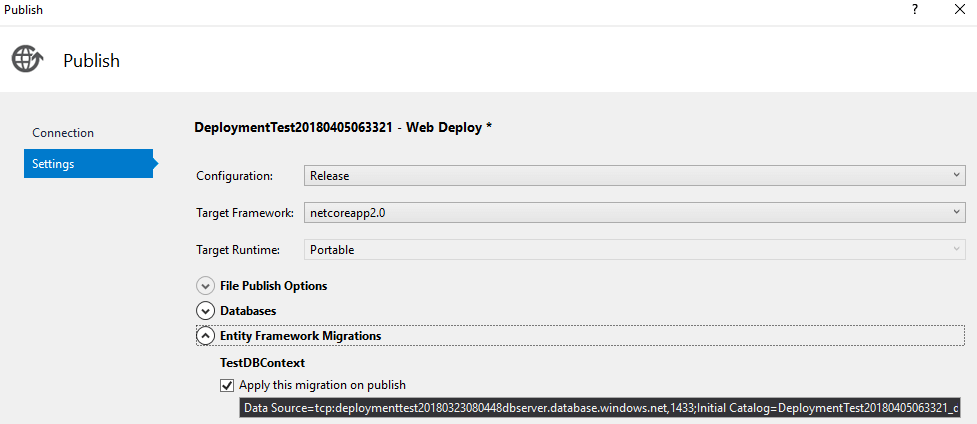Click the Databases heading text
977x424 pixels.
point(248,311)
